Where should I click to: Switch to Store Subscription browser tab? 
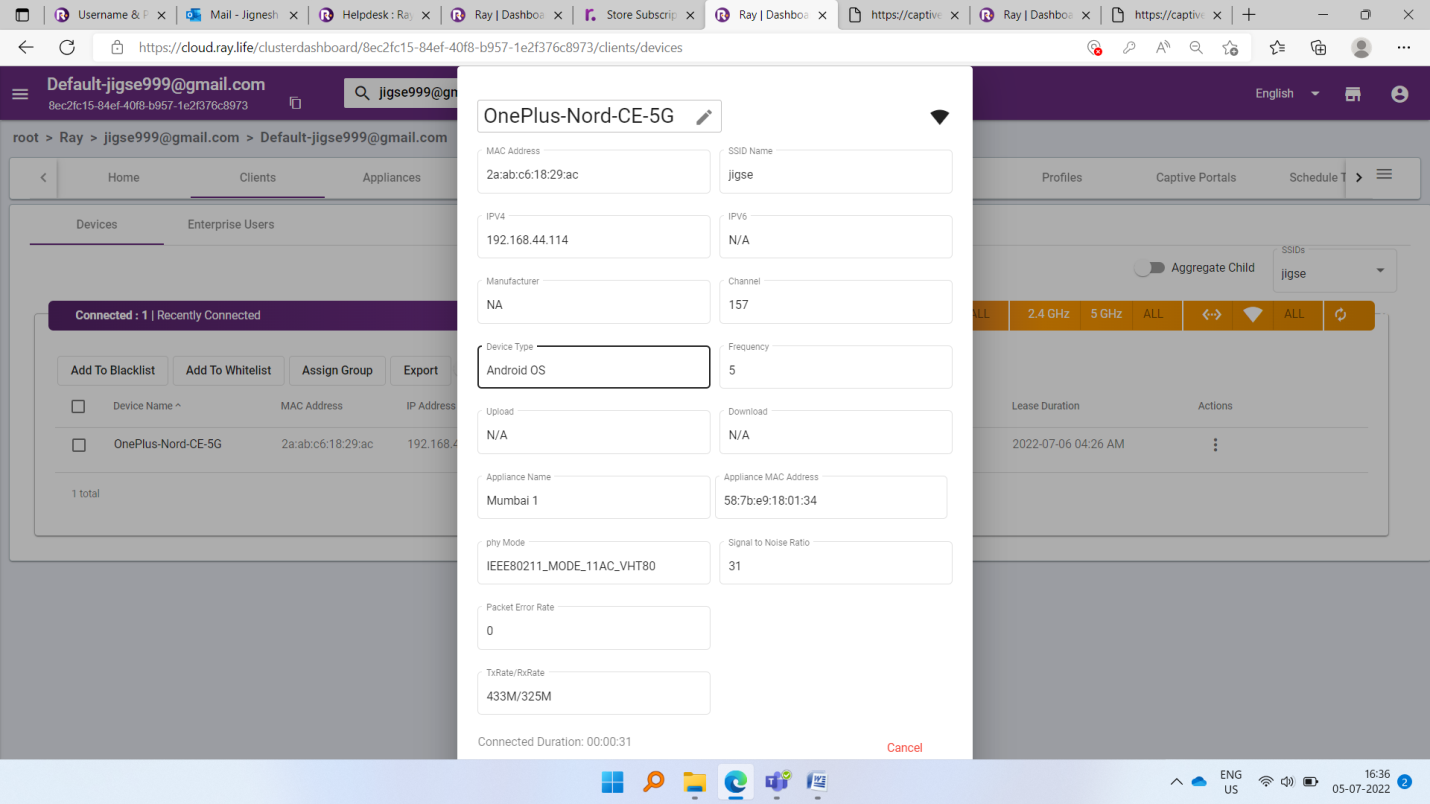click(x=638, y=15)
